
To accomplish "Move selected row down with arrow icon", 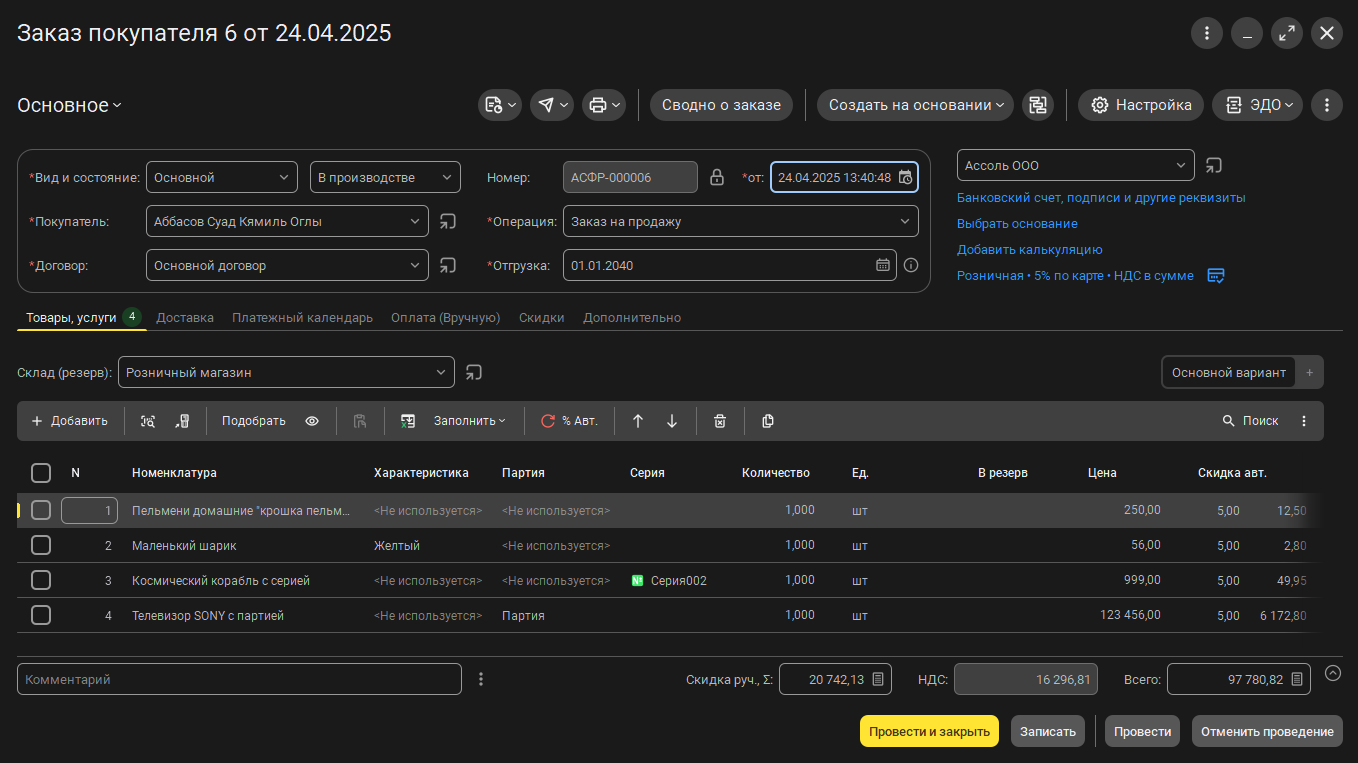I will tap(672, 421).
